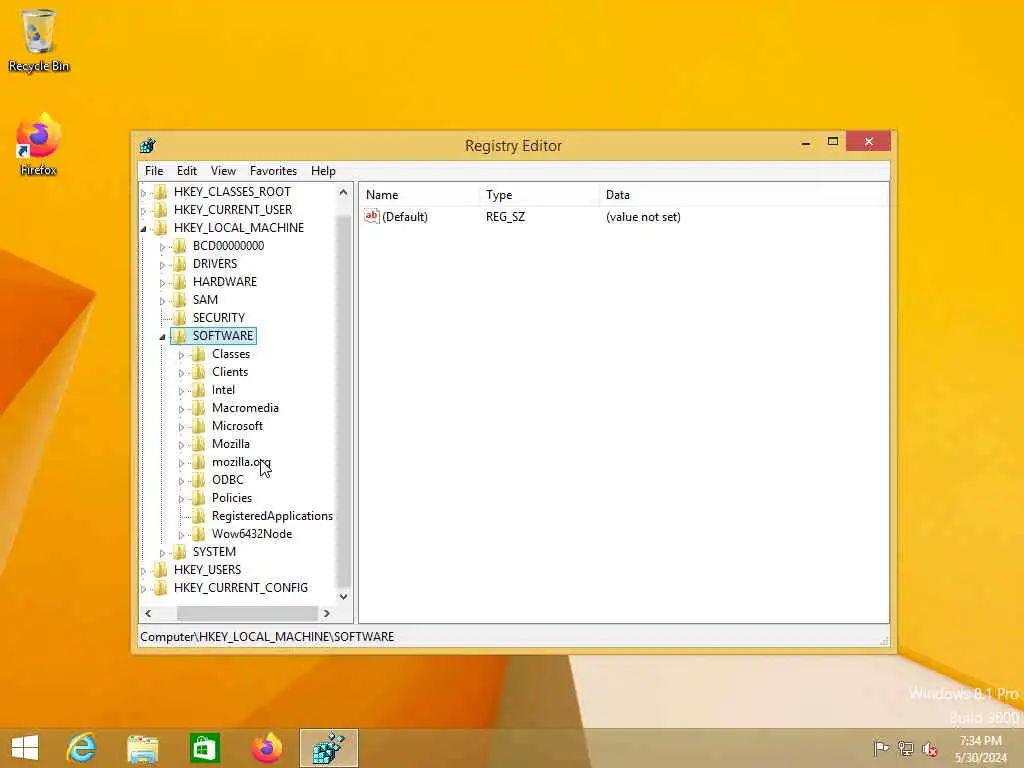The height and width of the screenshot is (768, 1024).
Task: Expand the Classes key arrow
Action: coord(182,355)
